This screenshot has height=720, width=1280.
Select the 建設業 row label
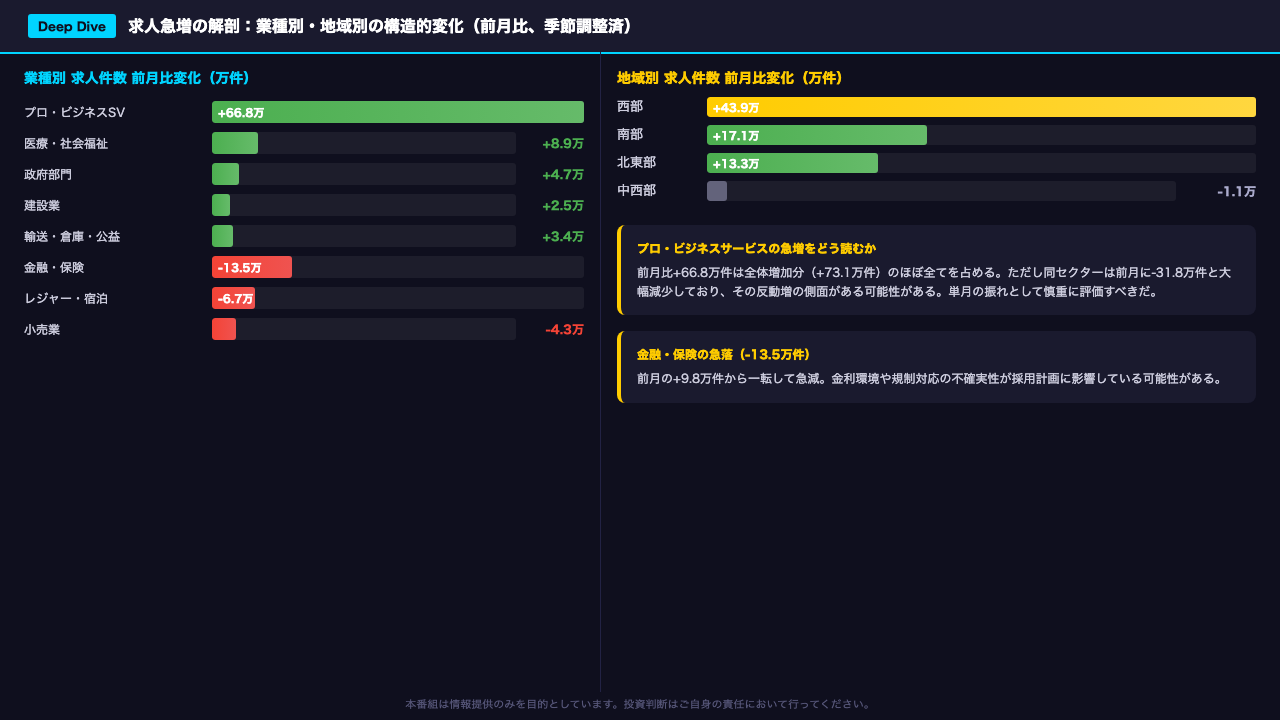[42, 205]
